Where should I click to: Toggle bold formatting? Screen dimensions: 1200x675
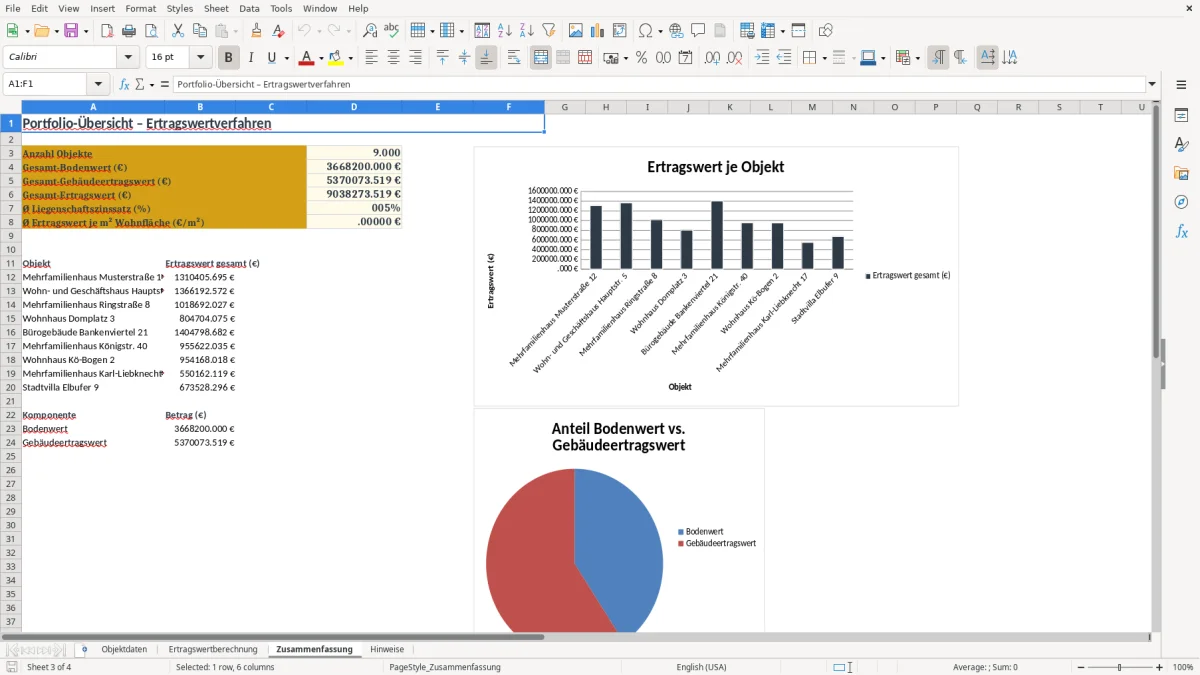coord(229,58)
